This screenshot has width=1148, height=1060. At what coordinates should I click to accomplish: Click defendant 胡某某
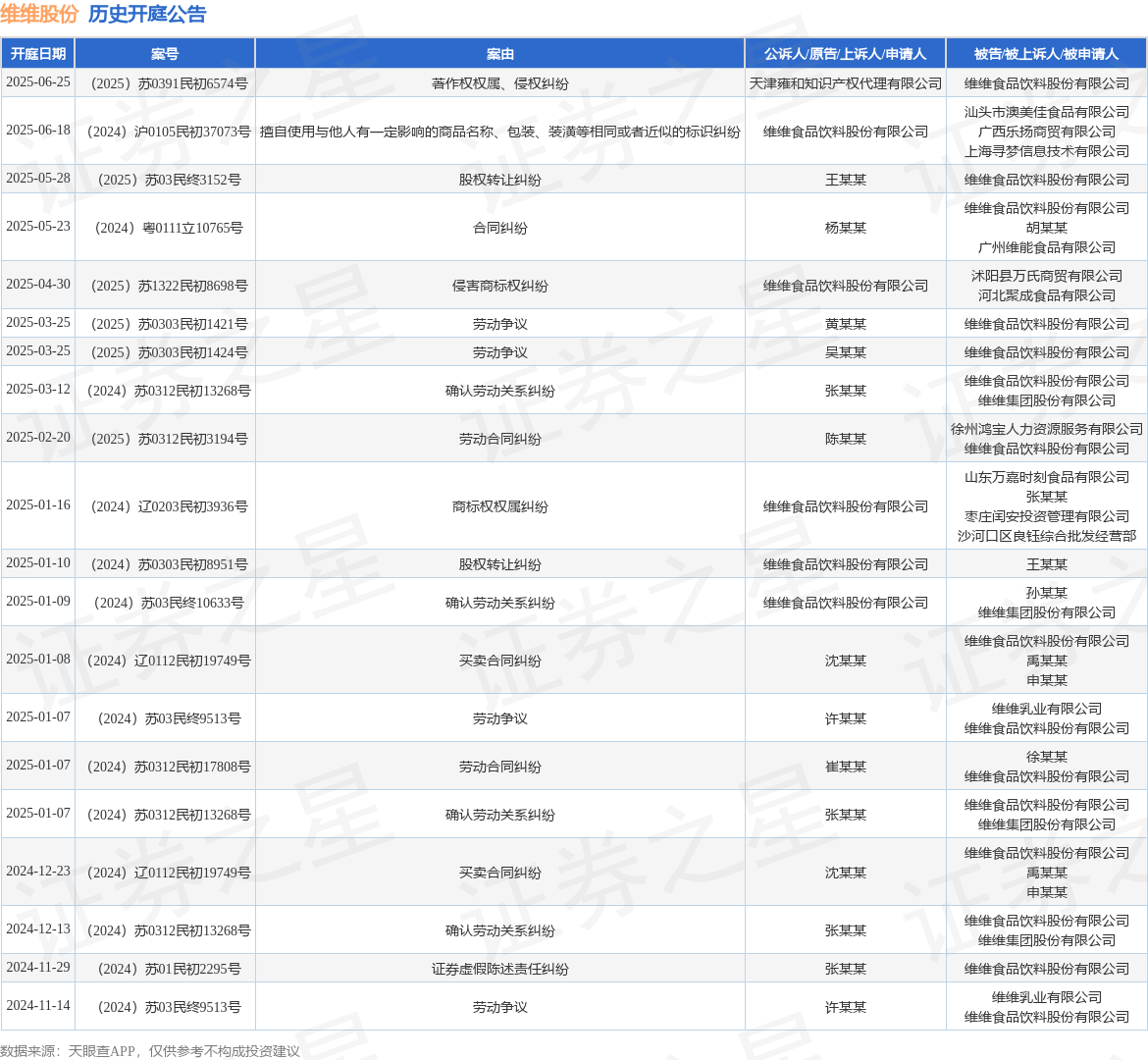tap(1046, 228)
